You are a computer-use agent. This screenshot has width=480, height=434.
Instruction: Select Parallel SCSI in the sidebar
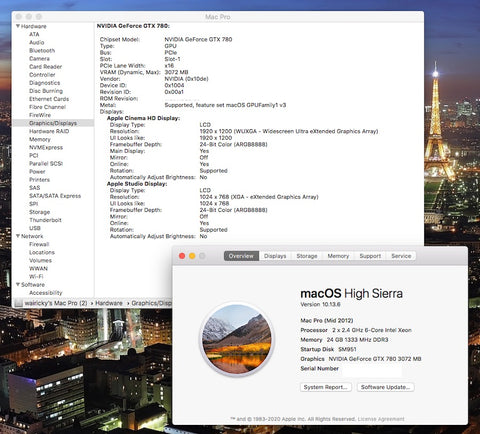coord(46,163)
